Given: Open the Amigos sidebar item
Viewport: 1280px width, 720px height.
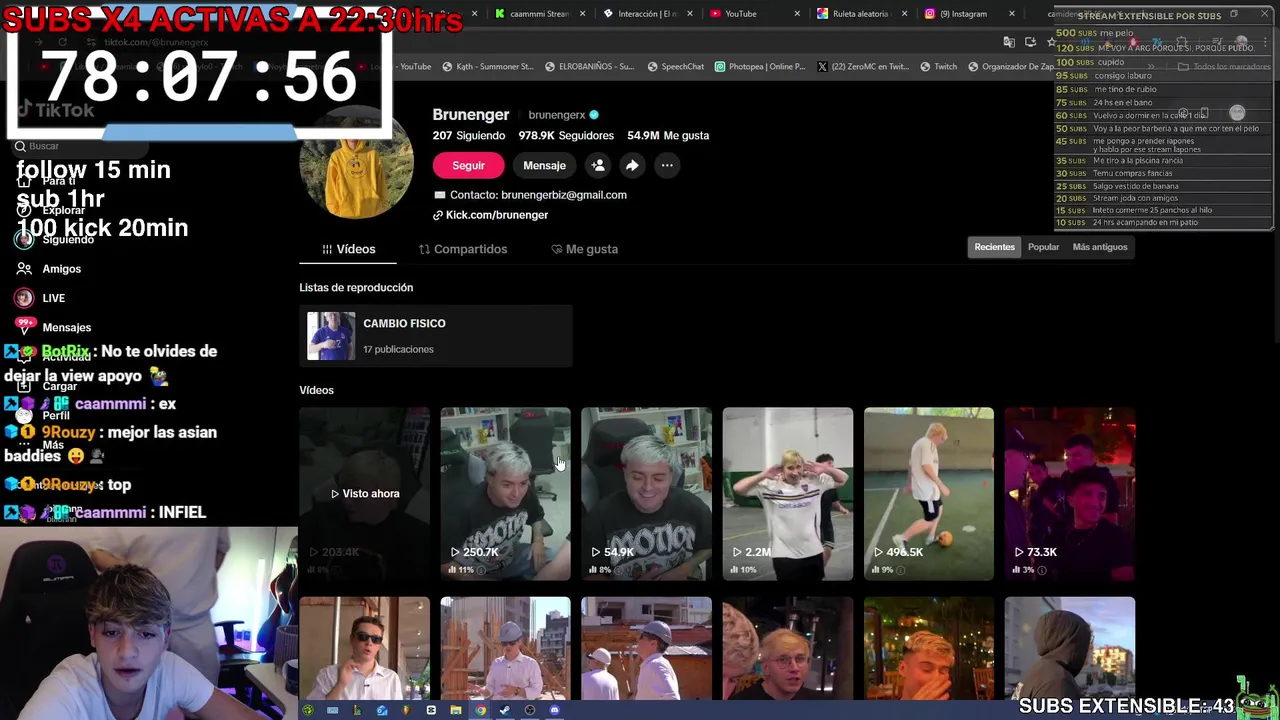Looking at the screenshot, I should (x=48, y=269).
